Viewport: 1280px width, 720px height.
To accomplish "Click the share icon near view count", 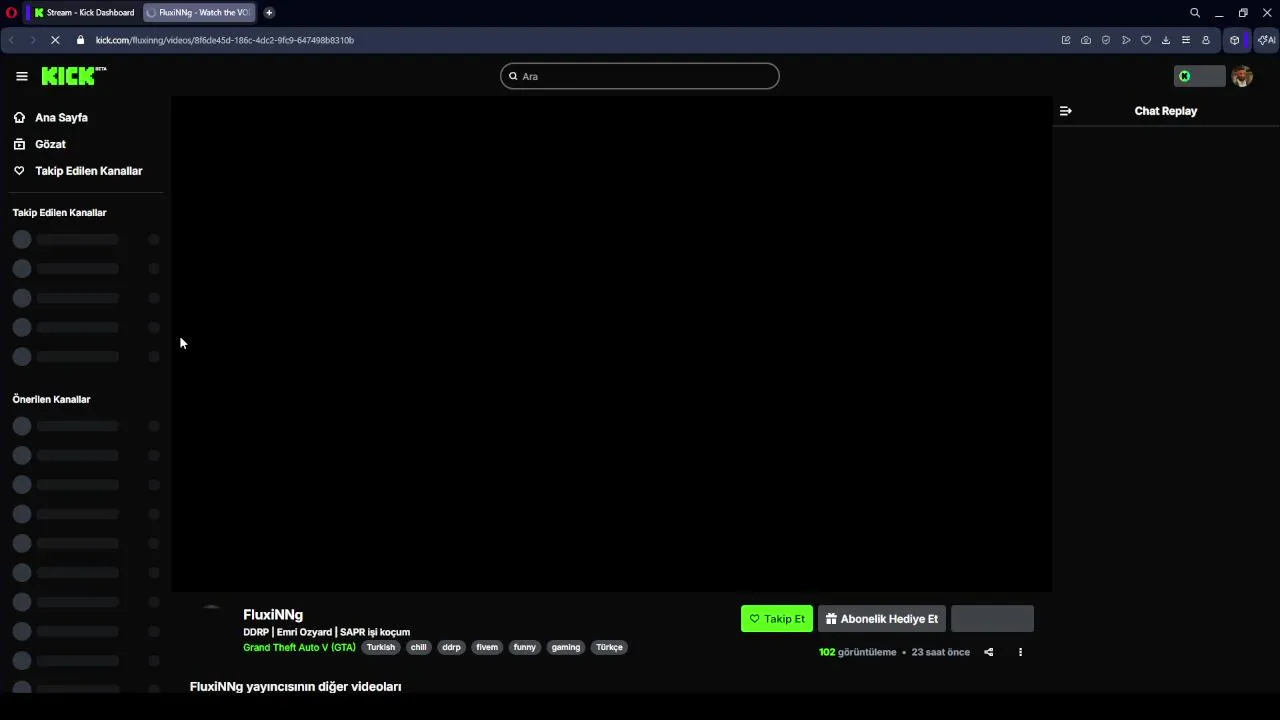I will tap(988, 652).
